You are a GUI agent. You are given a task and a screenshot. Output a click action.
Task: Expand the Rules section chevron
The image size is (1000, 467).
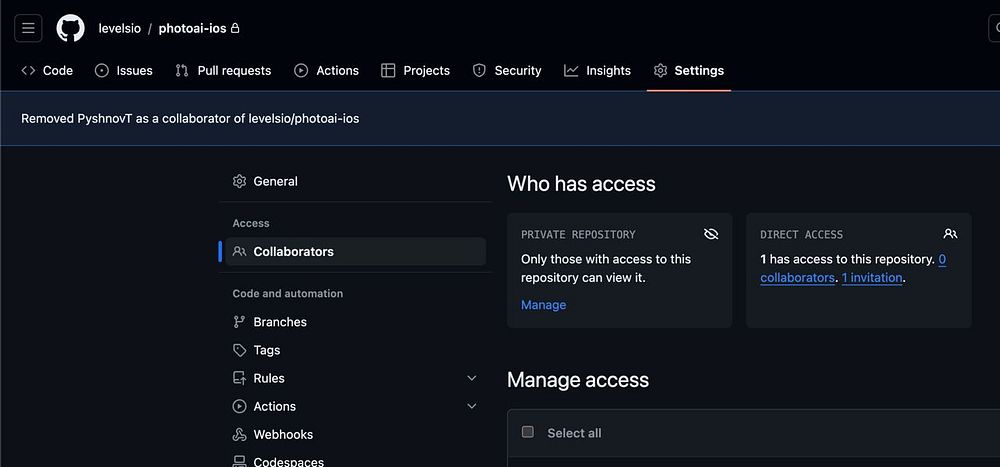[x=472, y=378]
